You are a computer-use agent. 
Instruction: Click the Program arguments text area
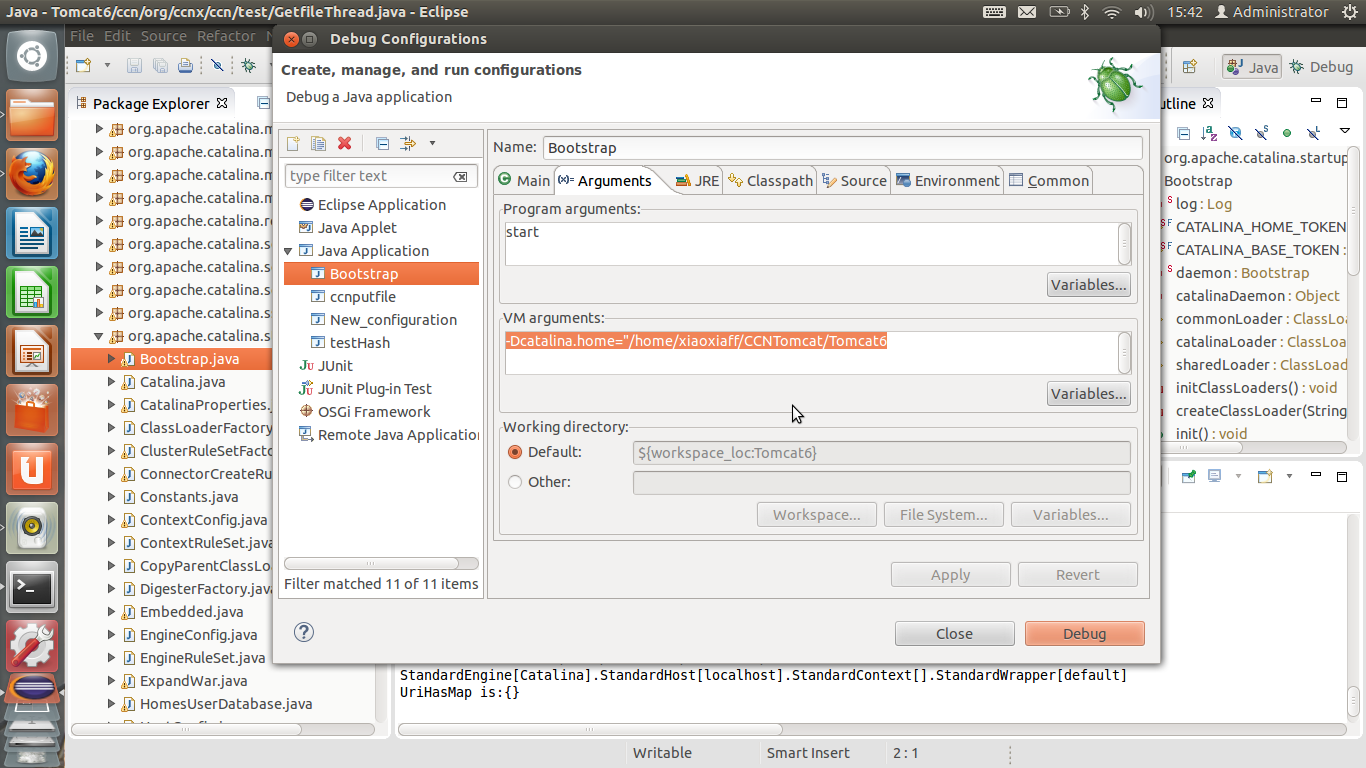point(811,244)
